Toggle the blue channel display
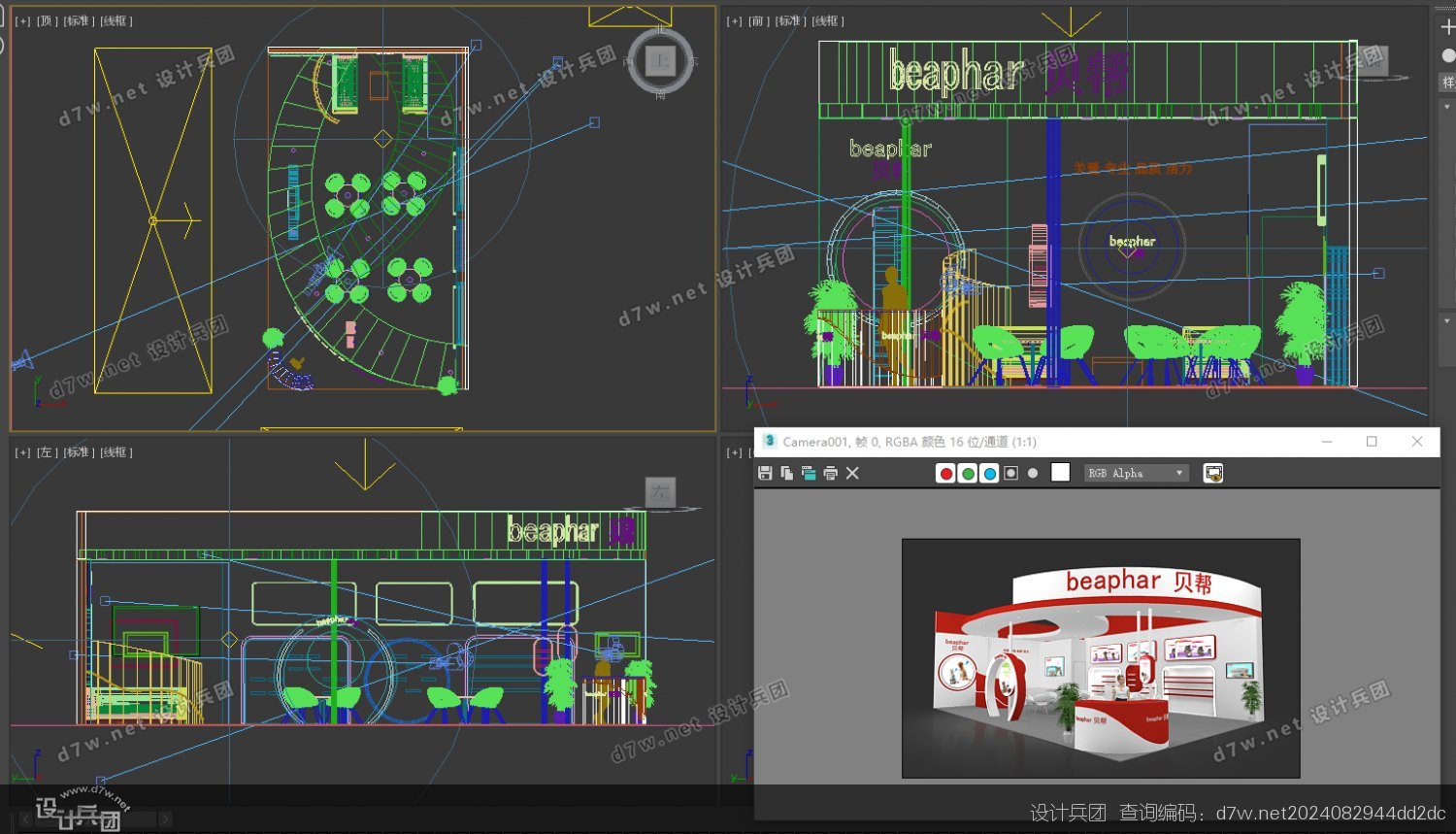The width and height of the screenshot is (1456, 834). [x=989, y=473]
